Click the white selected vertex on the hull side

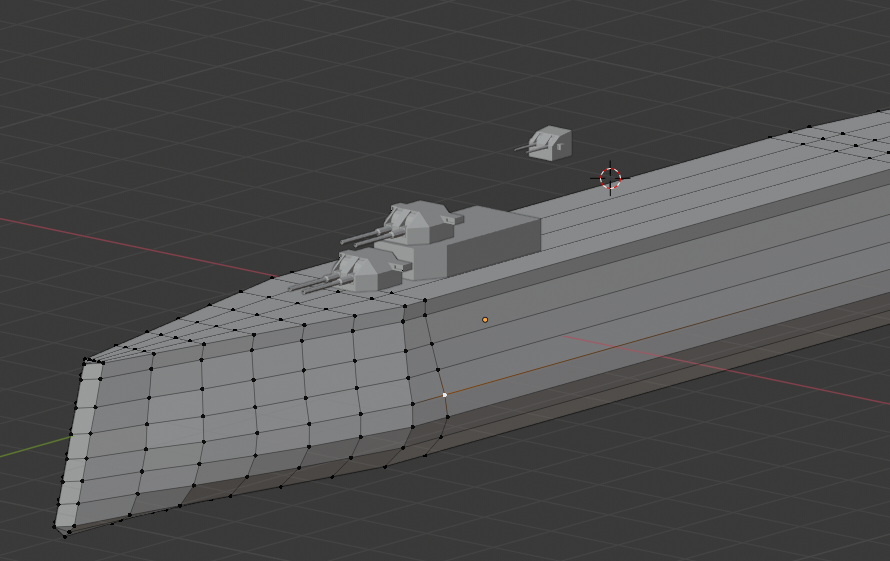click(444, 395)
